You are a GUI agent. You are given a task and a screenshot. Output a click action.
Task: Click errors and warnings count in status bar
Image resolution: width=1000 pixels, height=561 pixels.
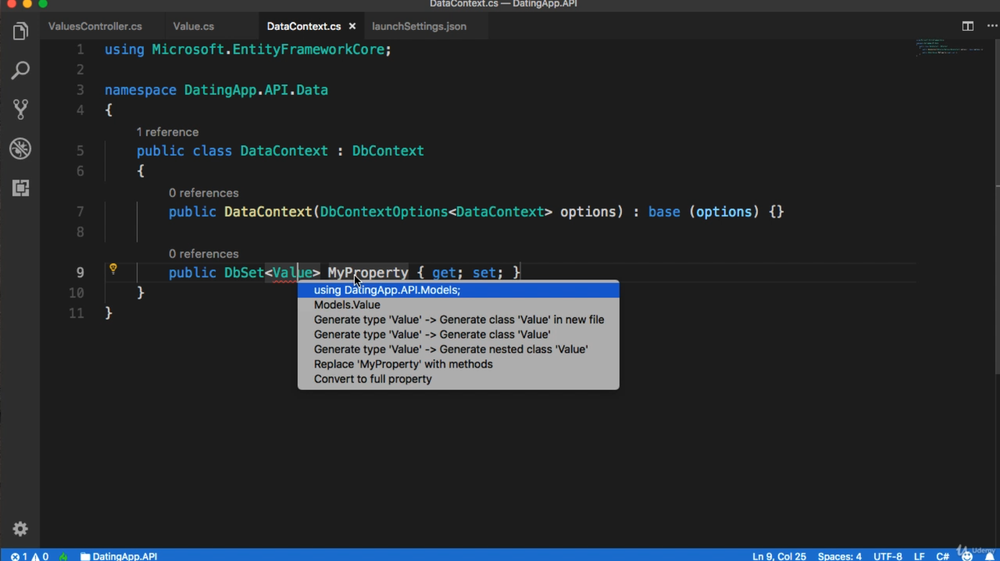(x=29, y=556)
